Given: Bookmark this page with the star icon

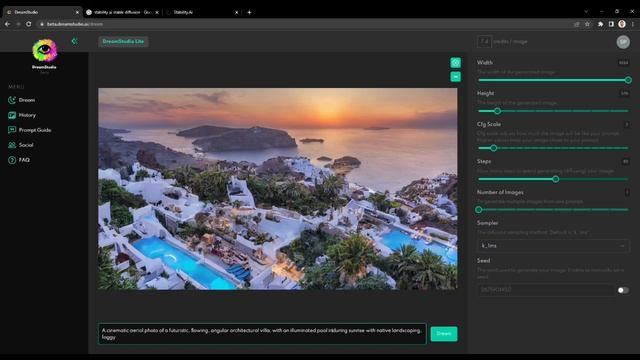Looking at the screenshot, I should [x=587, y=24].
